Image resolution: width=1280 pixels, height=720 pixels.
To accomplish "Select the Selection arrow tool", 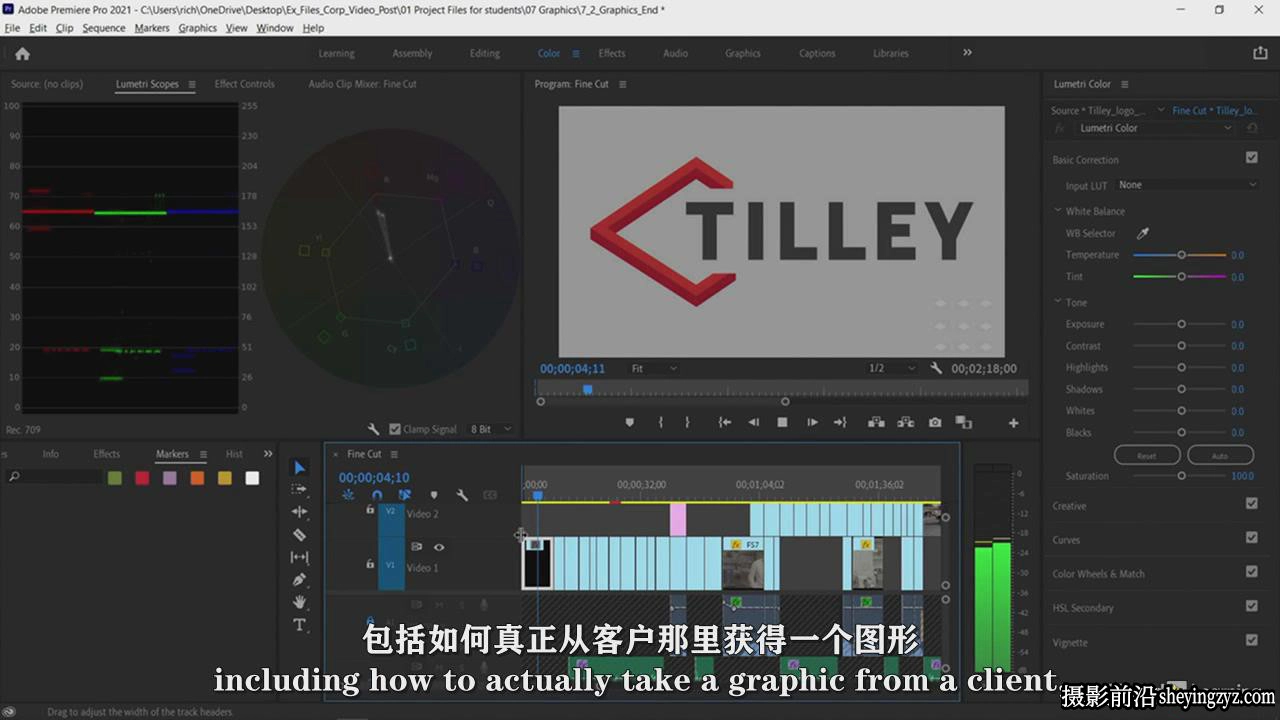I will (x=299, y=467).
